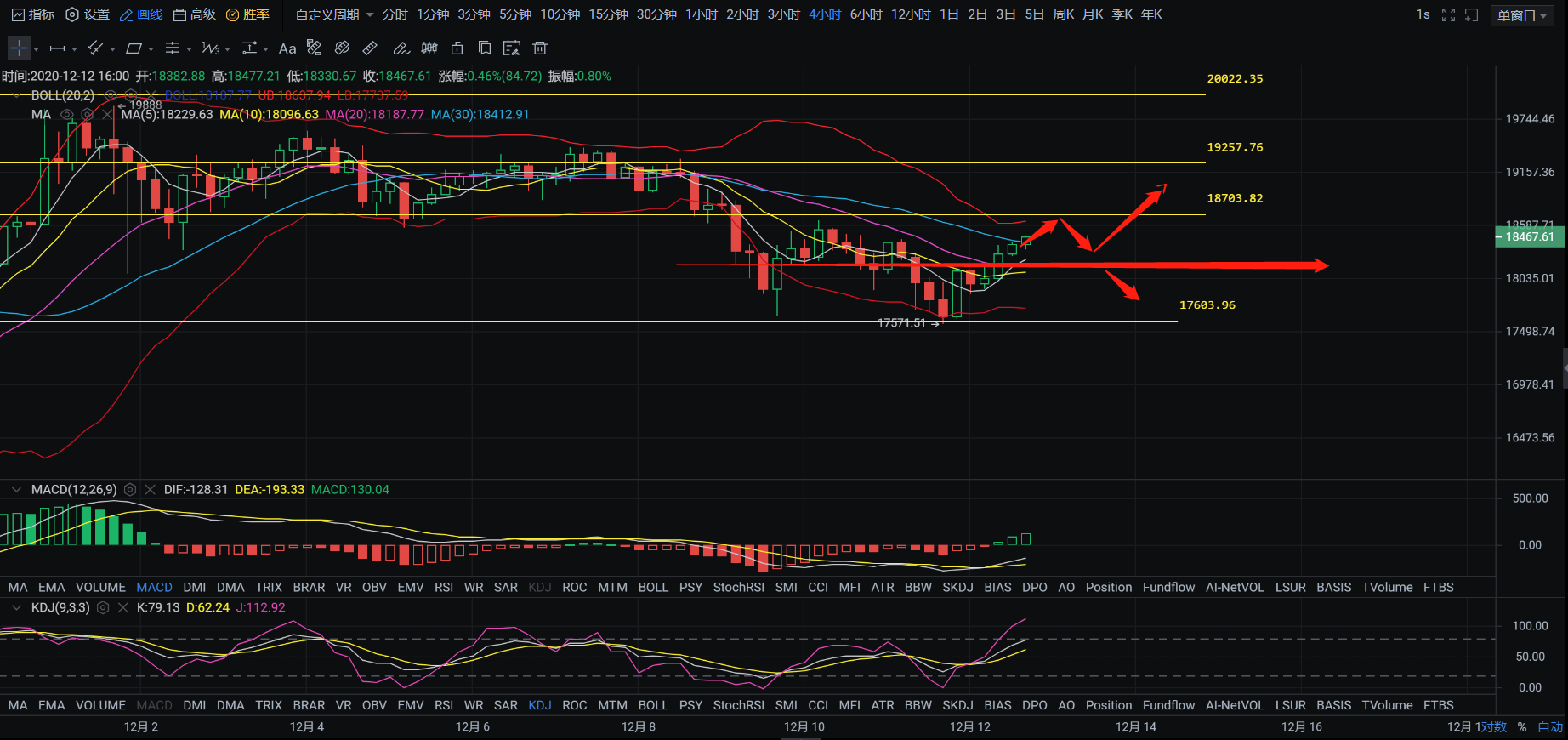Click the 指标 indicators button

[32, 14]
